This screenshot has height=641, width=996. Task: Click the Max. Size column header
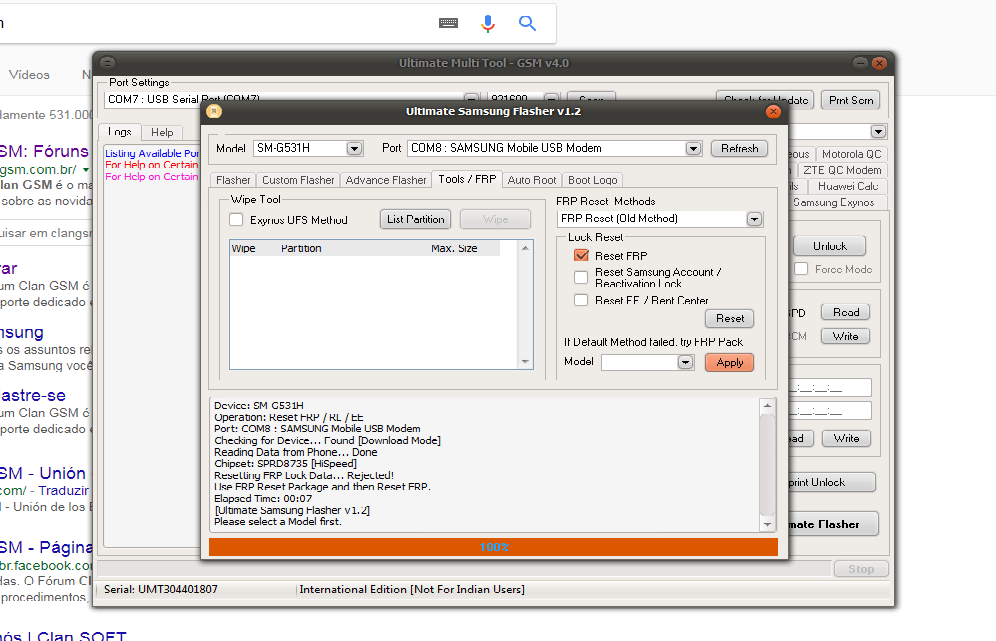[x=454, y=248]
